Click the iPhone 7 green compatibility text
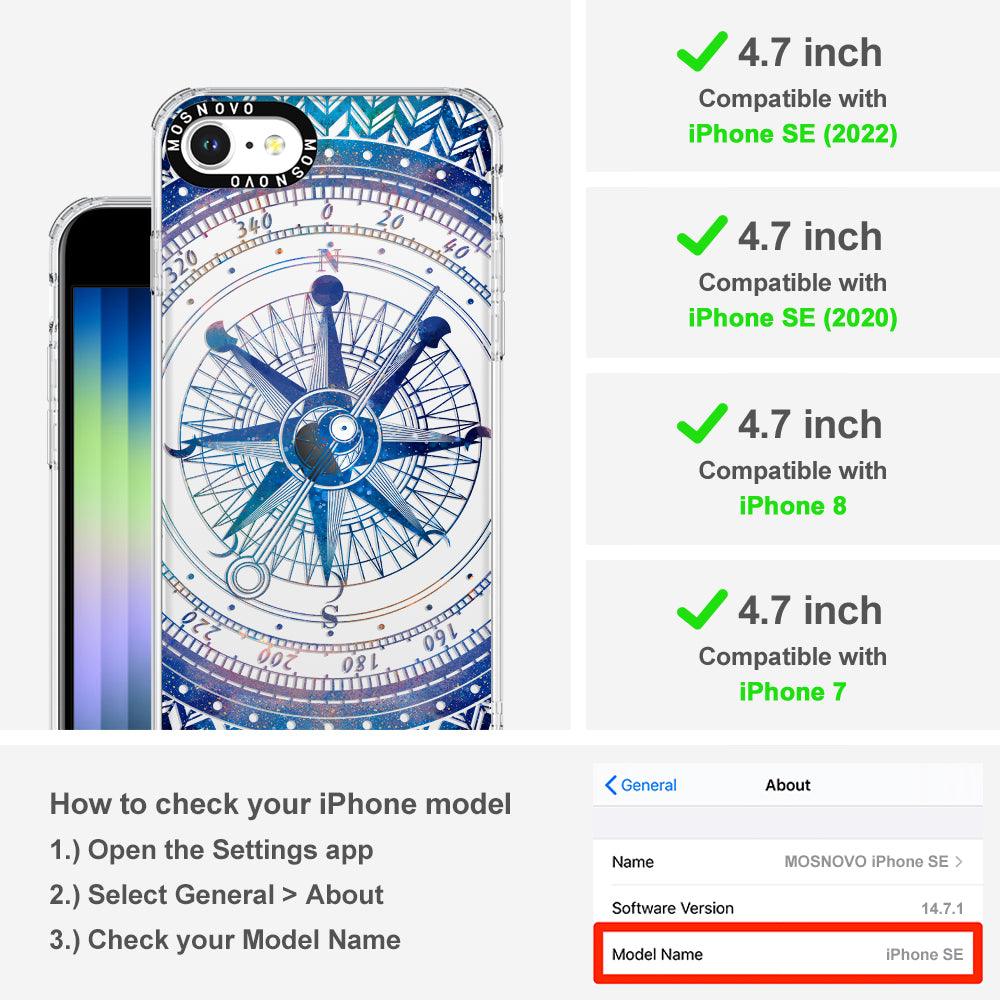This screenshot has height=1000, width=1000. 793,692
